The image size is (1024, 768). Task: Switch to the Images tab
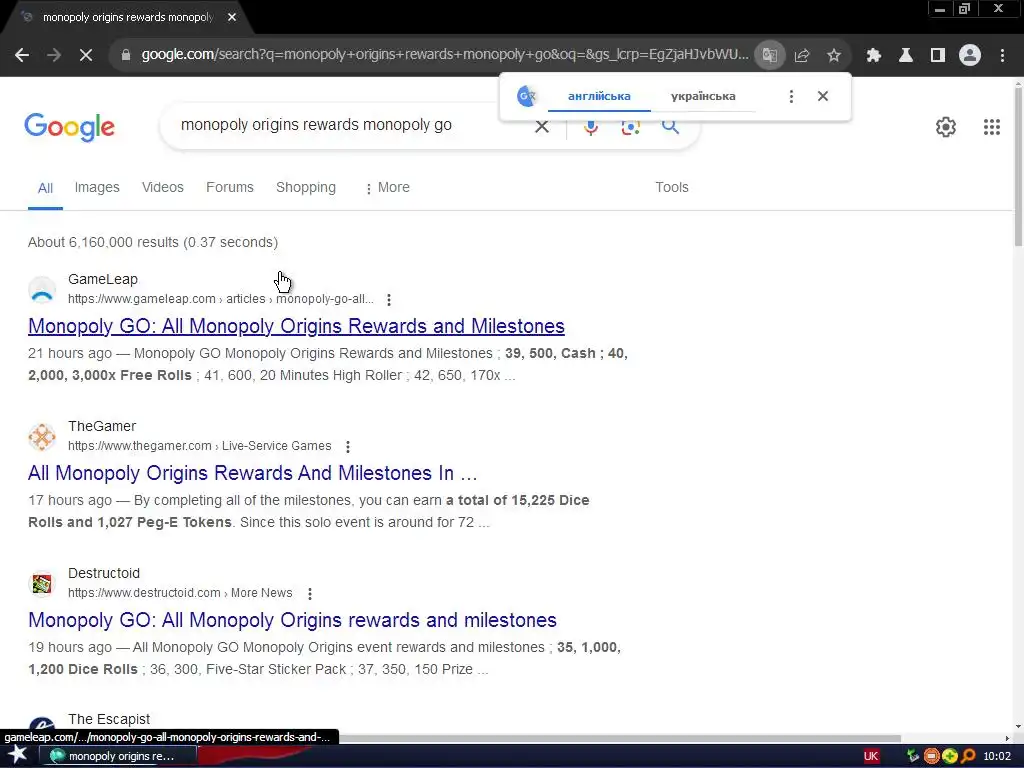point(97,187)
